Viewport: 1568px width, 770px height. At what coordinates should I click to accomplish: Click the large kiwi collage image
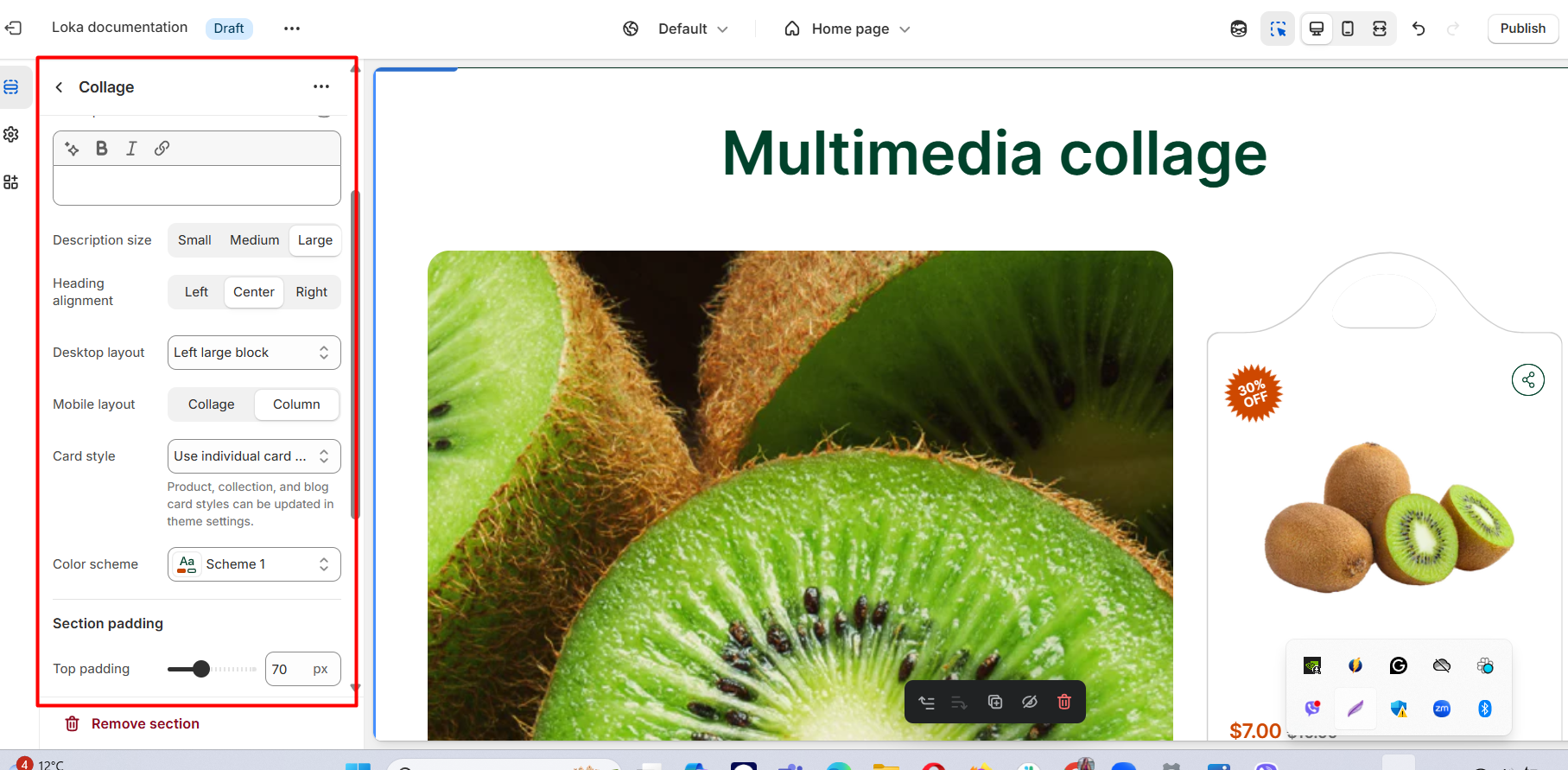(800, 495)
